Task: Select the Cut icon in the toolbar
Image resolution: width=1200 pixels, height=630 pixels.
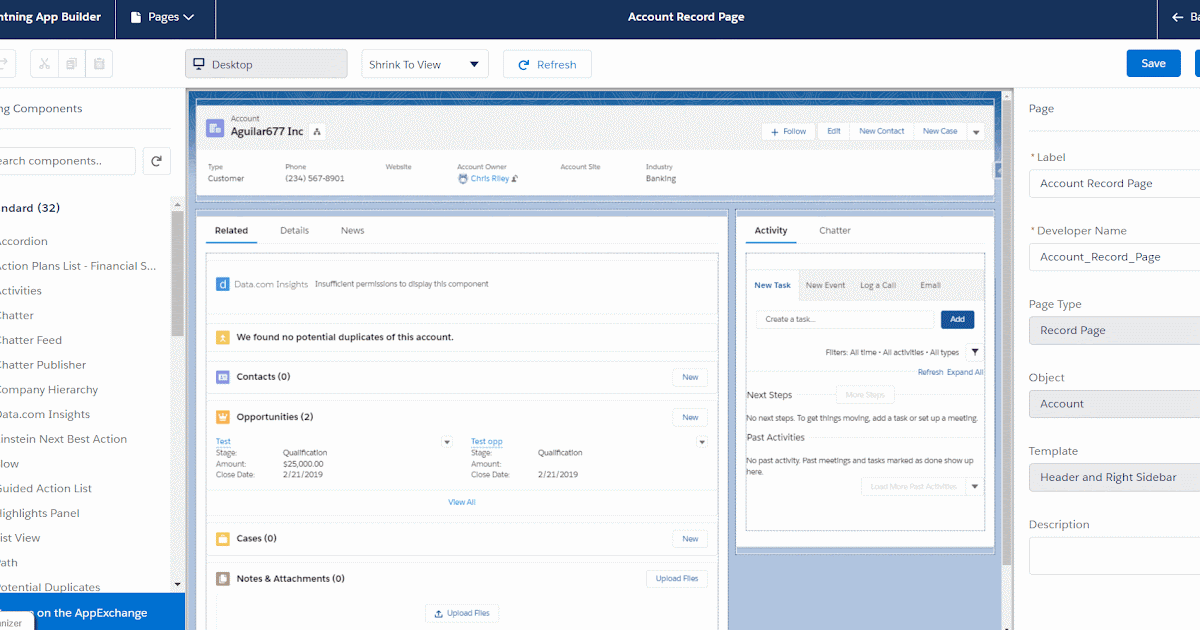Action: (x=43, y=62)
